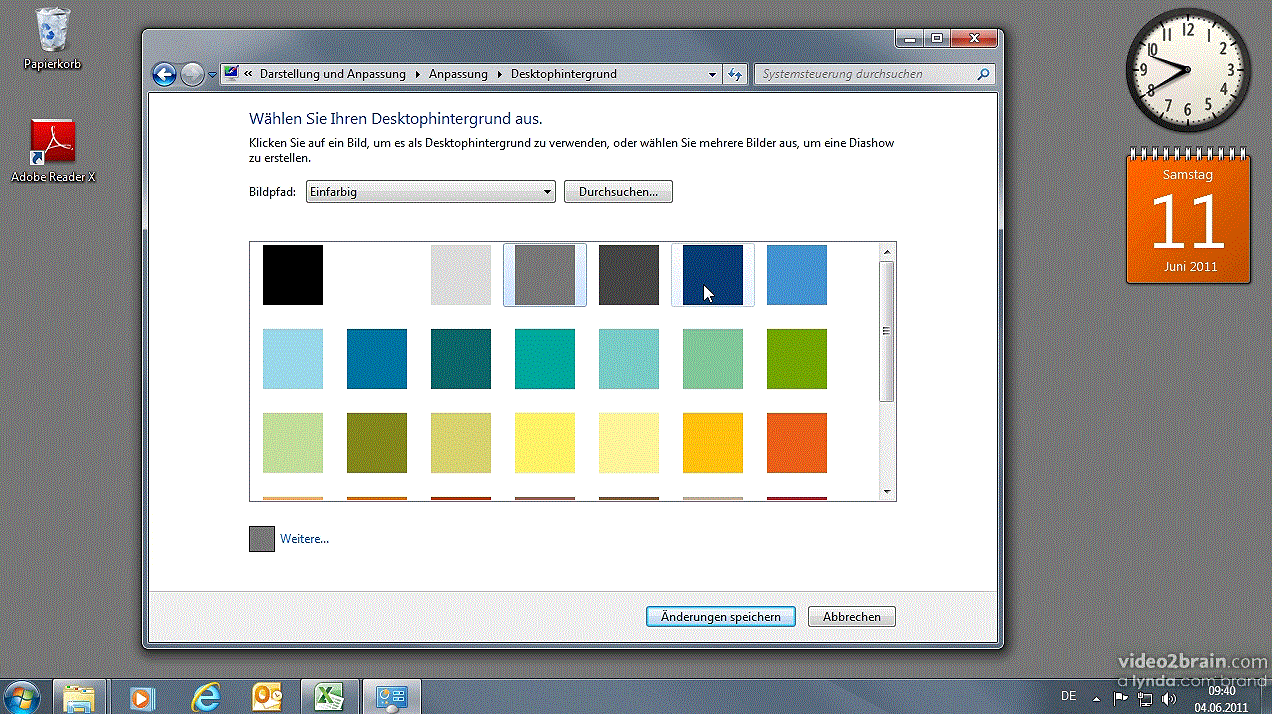The height and width of the screenshot is (714, 1272).
Task: Open the Papierkorb recycle bin icon
Action: [52, 38]
